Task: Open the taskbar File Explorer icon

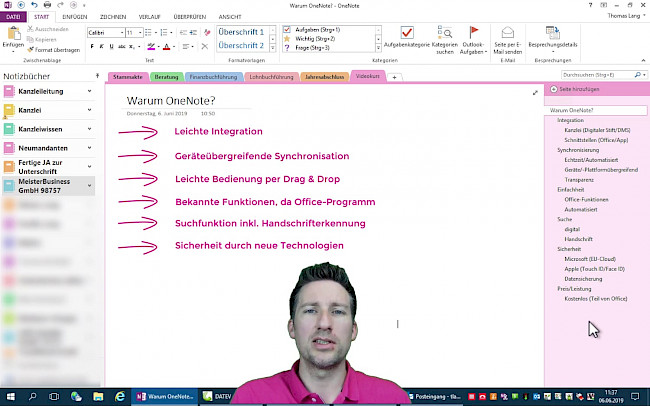Action: click(x=98, y=396)
